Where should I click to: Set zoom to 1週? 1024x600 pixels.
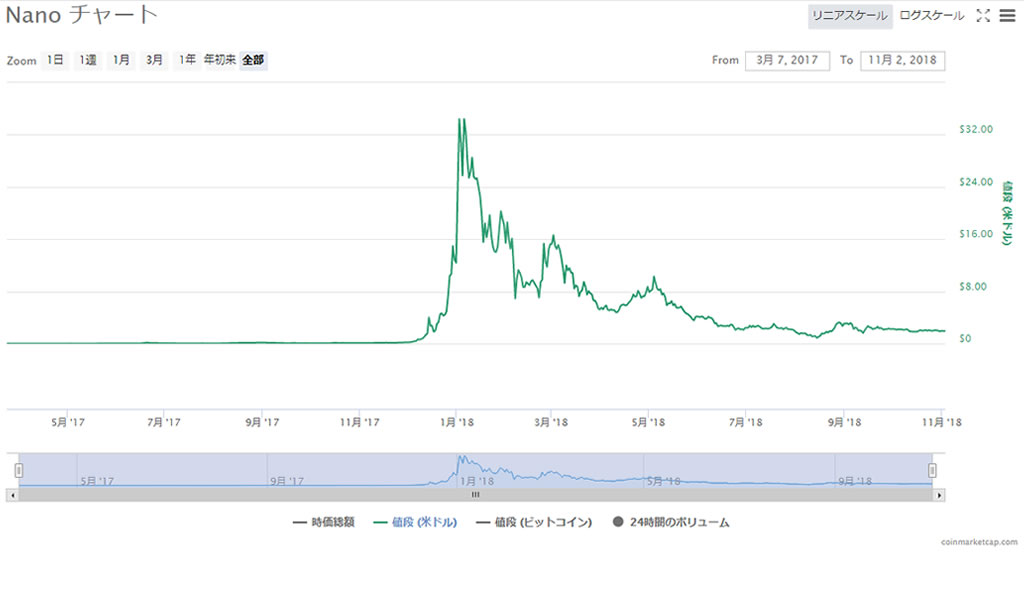[88, 61]
